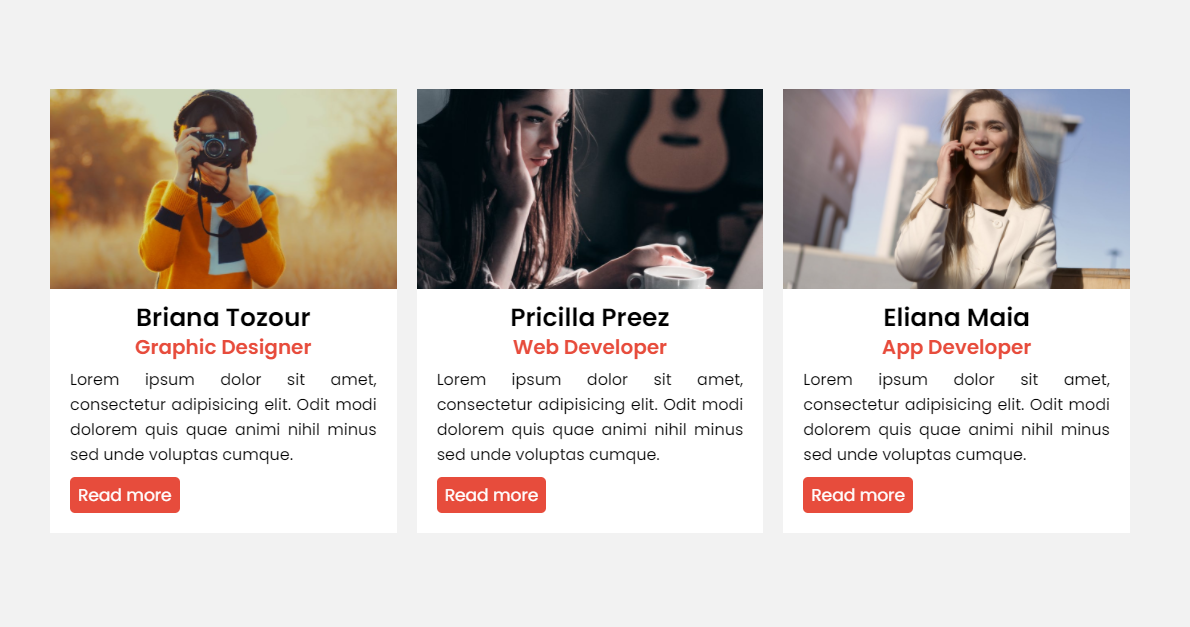
Task: Click the camera held in Briana's photo
Action: point(218,147)
